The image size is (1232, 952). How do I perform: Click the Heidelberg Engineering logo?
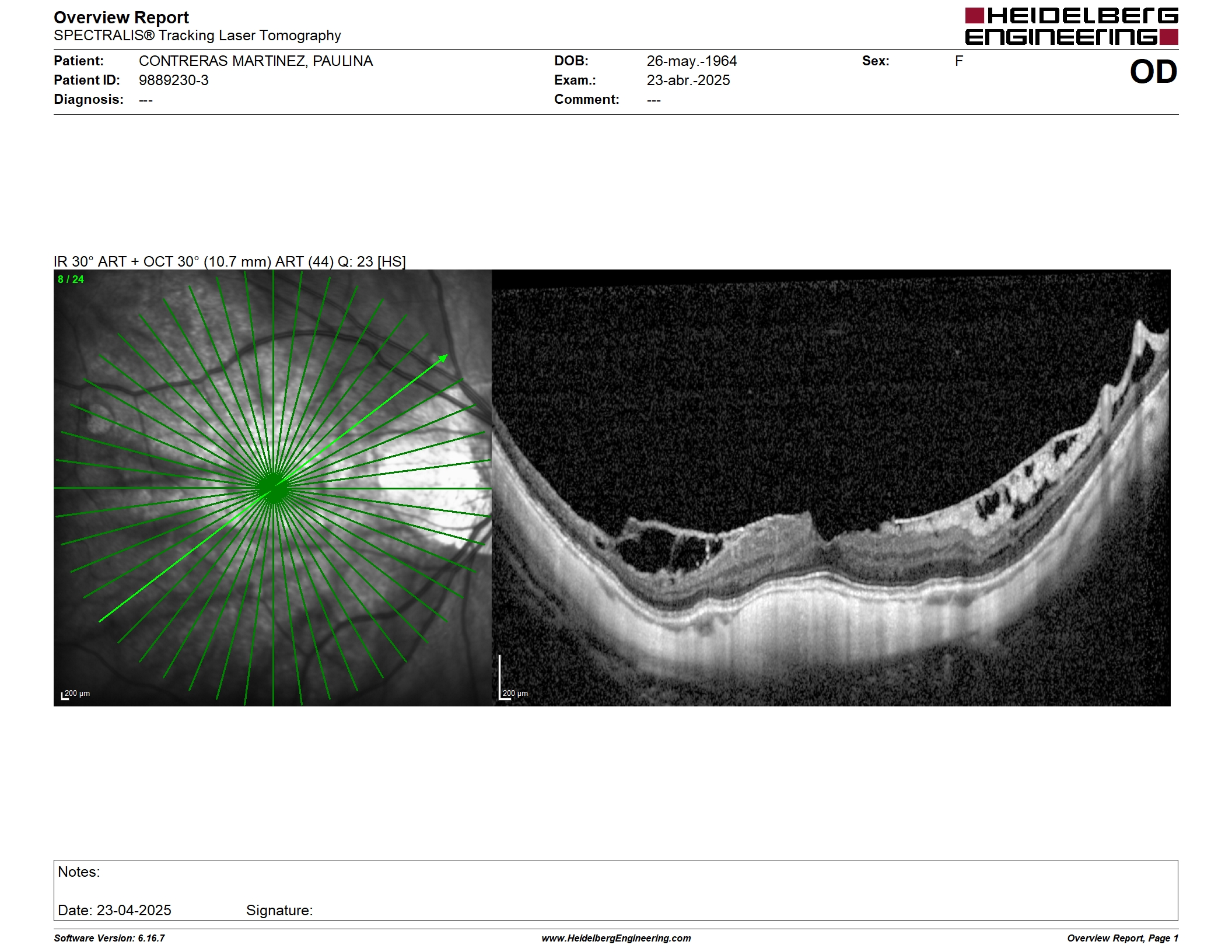1071,26
